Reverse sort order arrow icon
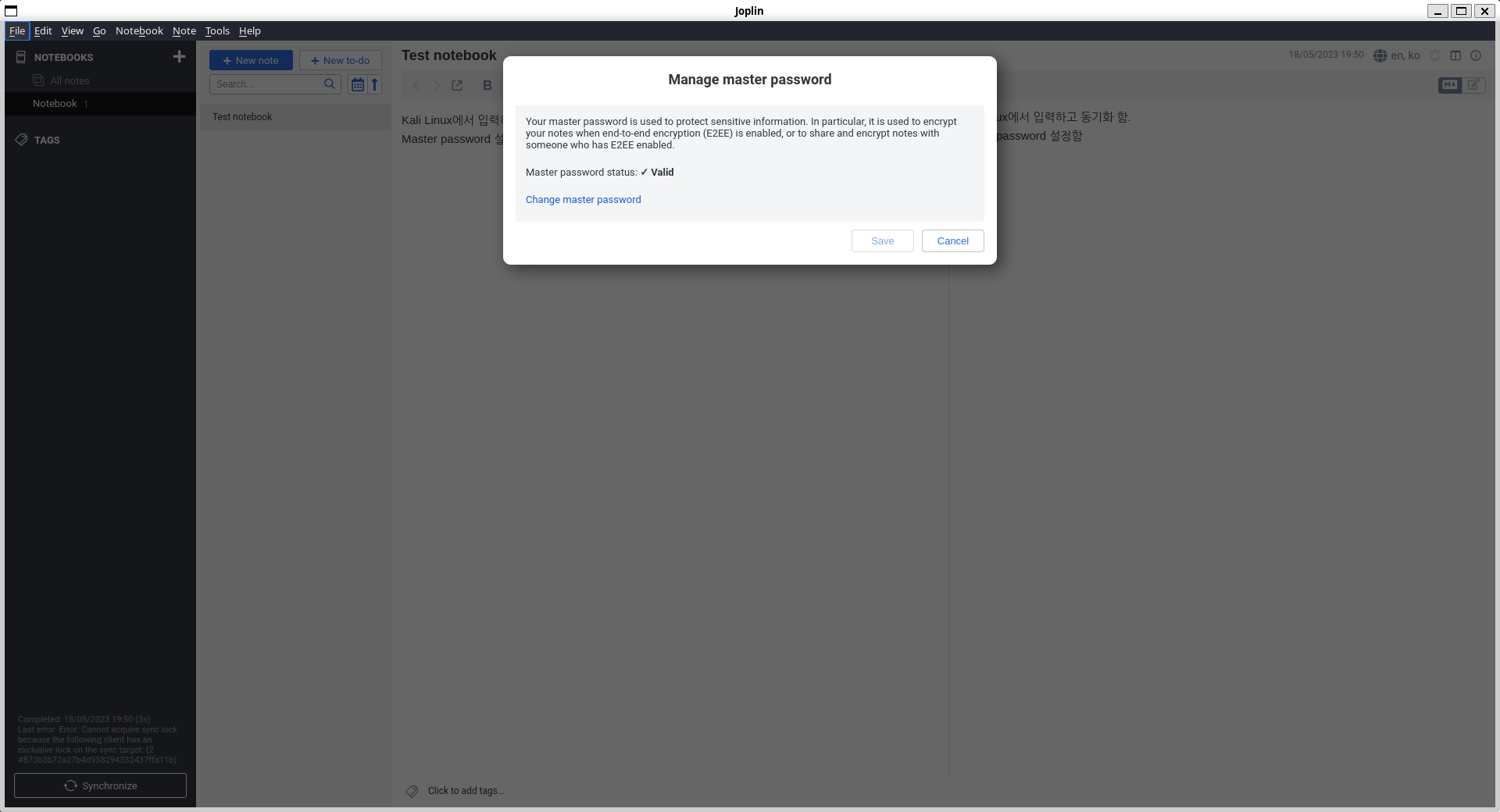This screenshot has width=1500, height=812. click(374, 84)
